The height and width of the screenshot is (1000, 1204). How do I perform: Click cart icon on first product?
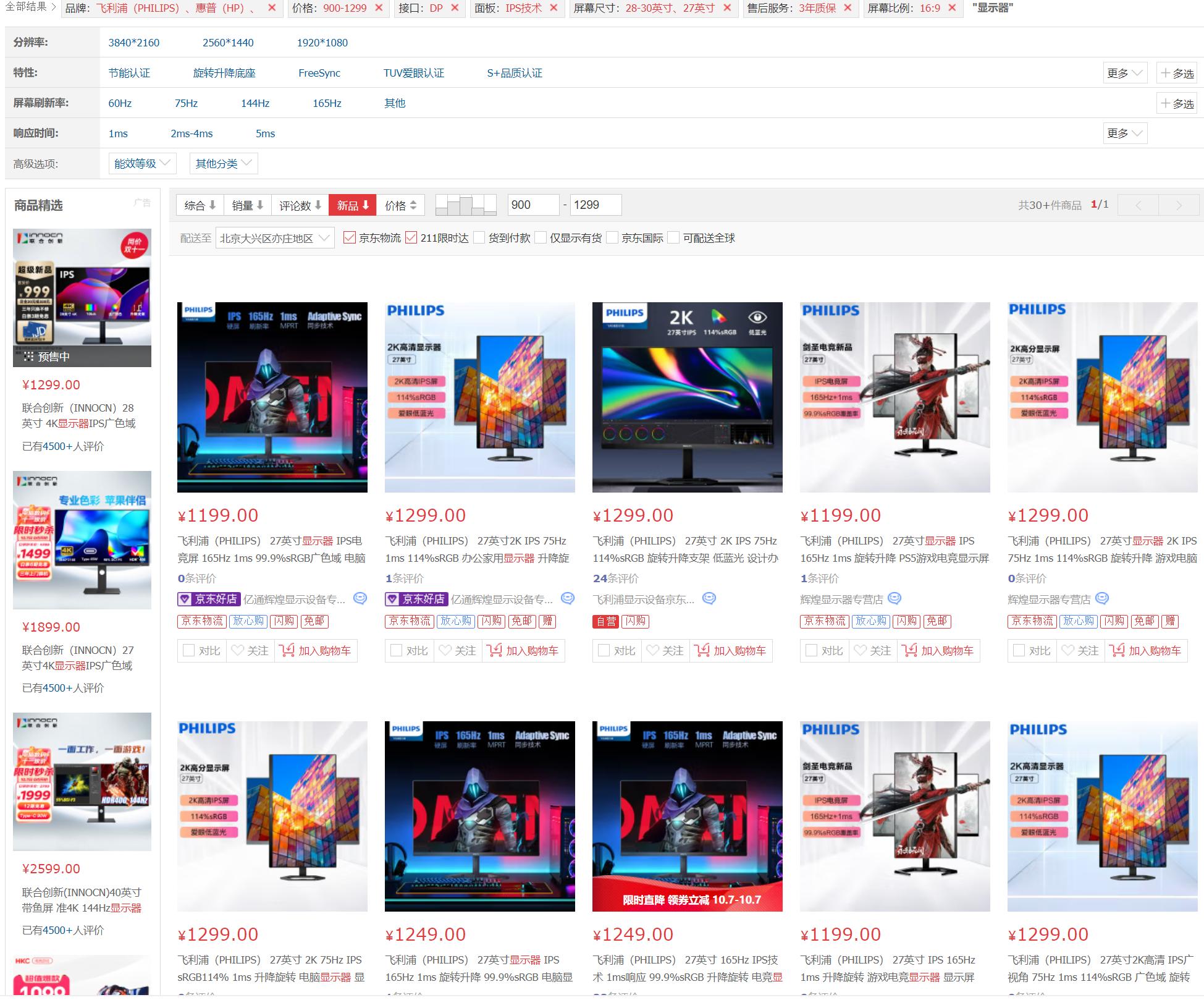point(287,650)
